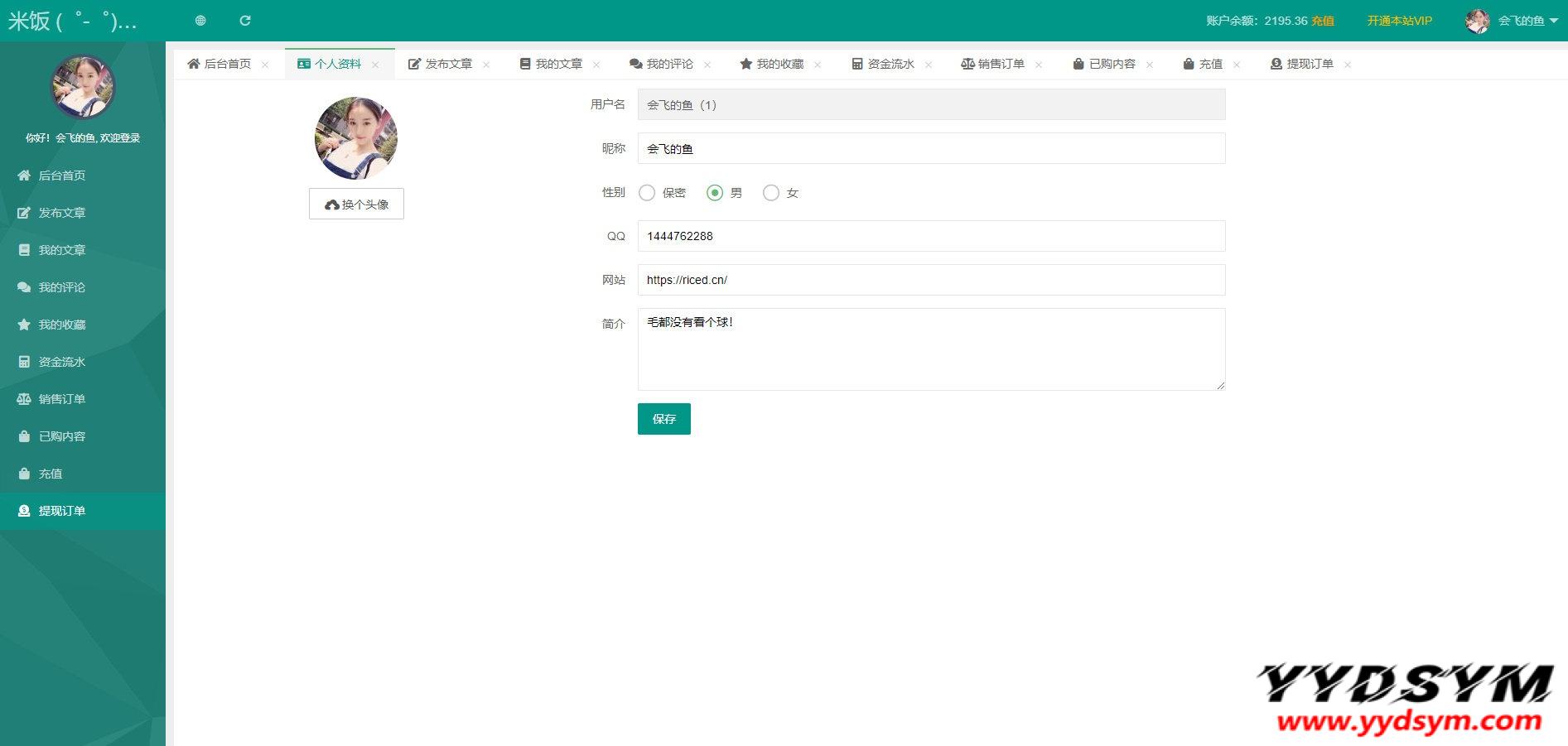Image resolution: width=1568 pixels, height=746 pixels.
Task: Open 发布文章 from the sidebar
Action: (x=61, y=213)
